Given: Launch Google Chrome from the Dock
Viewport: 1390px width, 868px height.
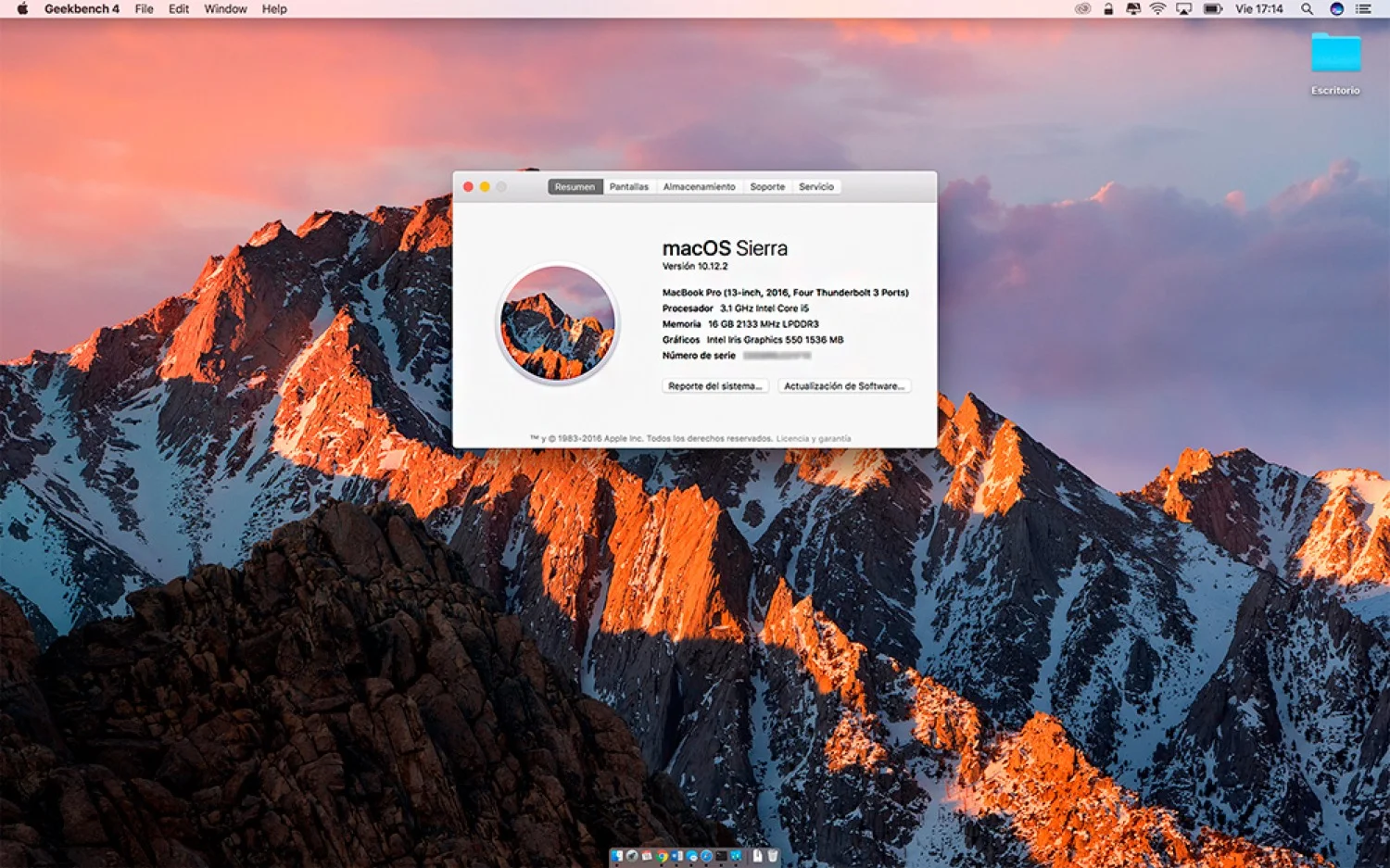Looking at the screenshot, I should click(x=662, y=856).
